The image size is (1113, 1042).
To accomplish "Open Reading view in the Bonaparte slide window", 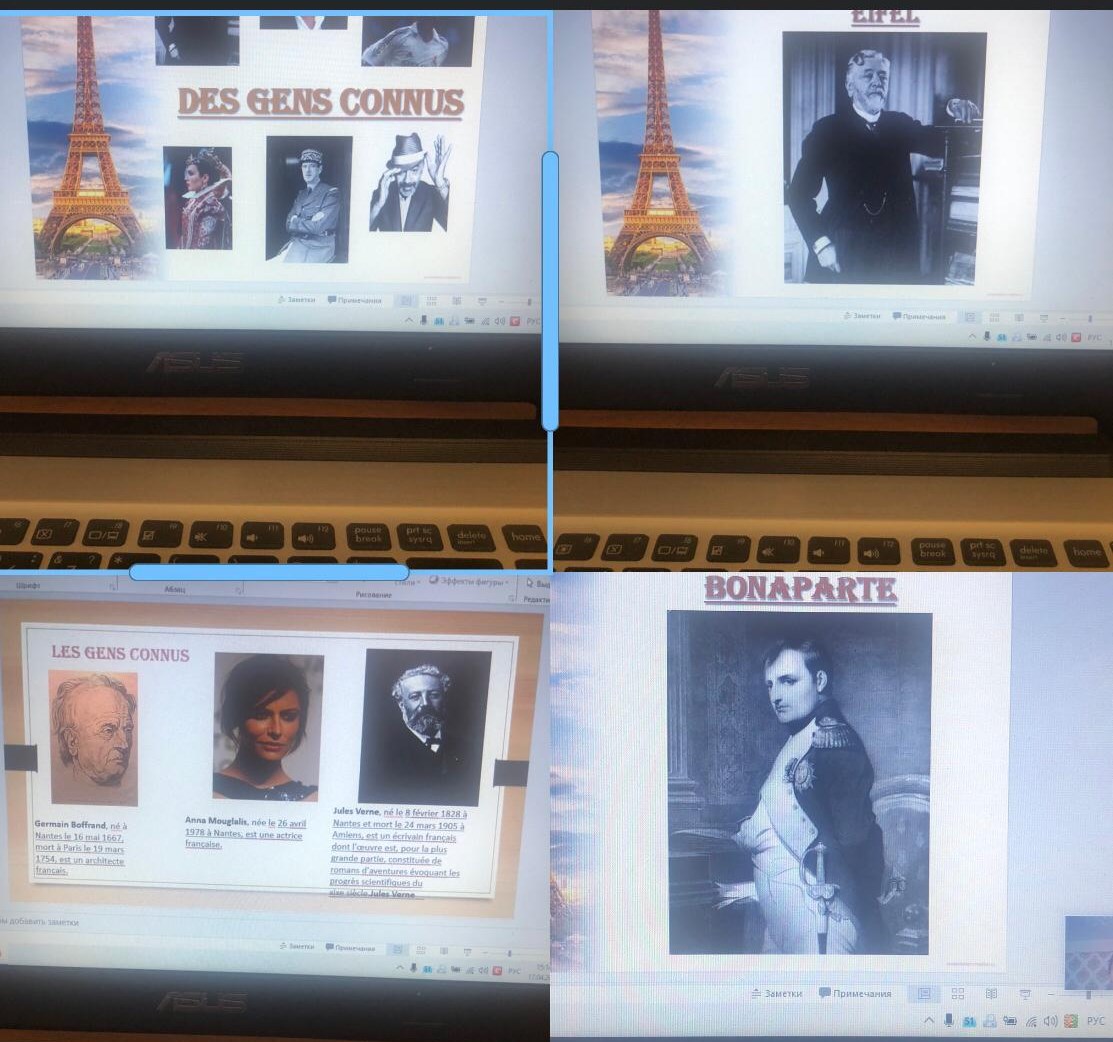I will (992, 994).
